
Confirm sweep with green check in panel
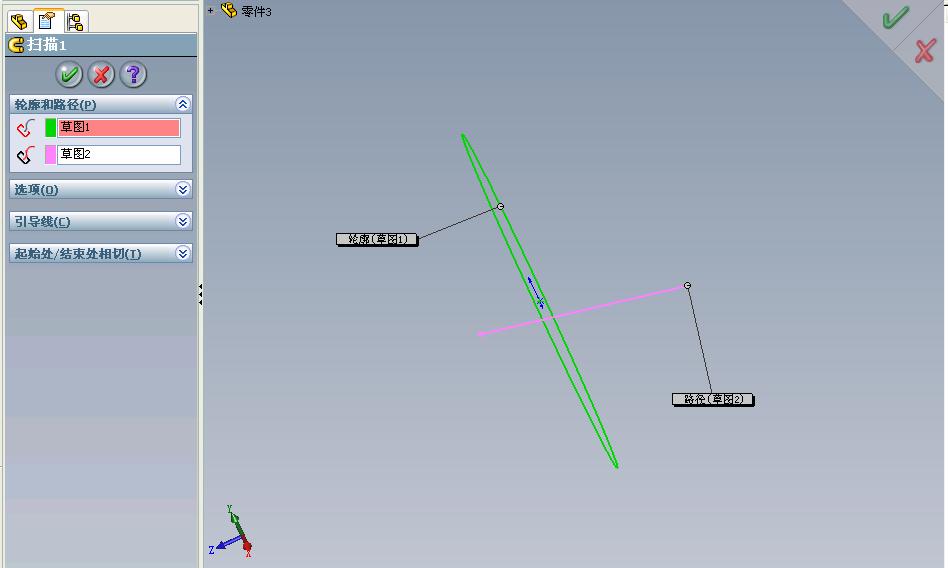[x=69, y=74]
